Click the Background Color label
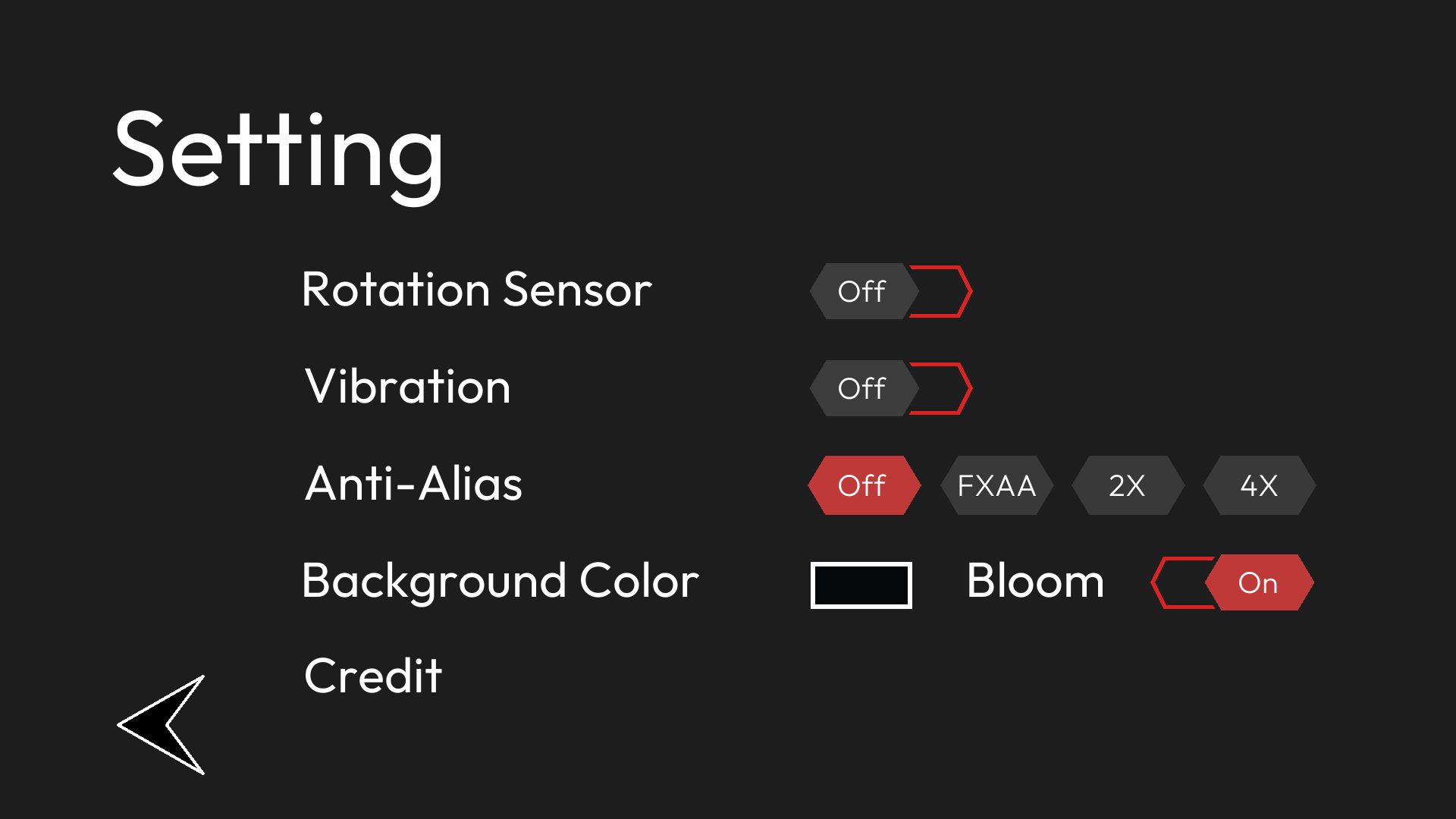Screen dimensions: 1456x819 [x=500, y=581]
